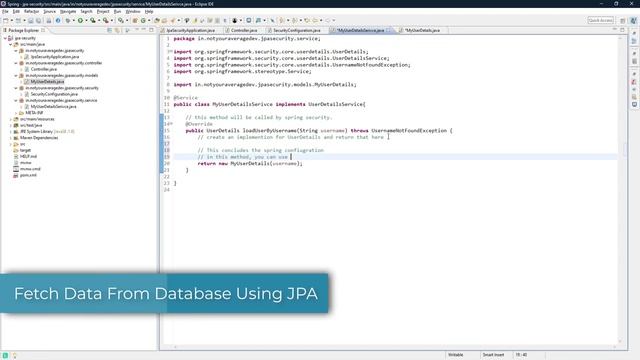Image resolution: width=640 pixels, height=360 pixels.
Task: Click Collapse All in Package Explorer
Action: (109, 30)
